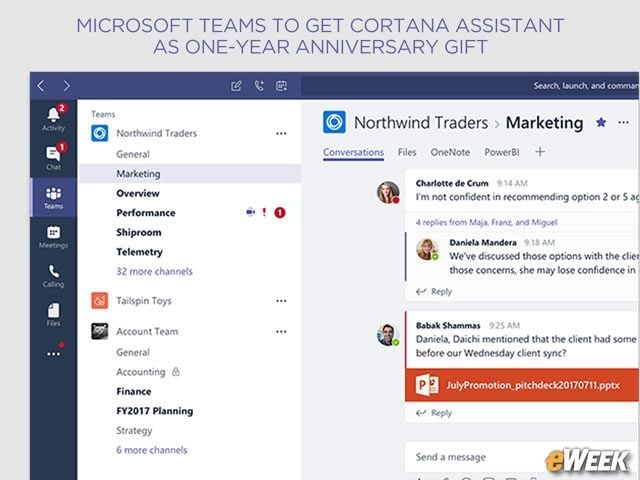This screenshot has width=640, height=480.
Task: Select Finance channel
Action: tap(133, 391)
